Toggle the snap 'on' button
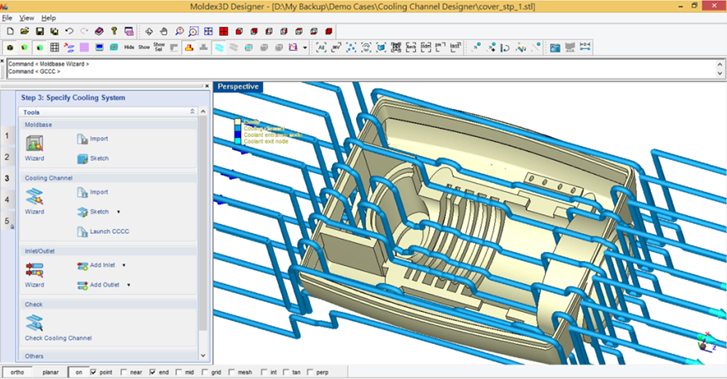The image size is (727, 379). coord(79,372)
